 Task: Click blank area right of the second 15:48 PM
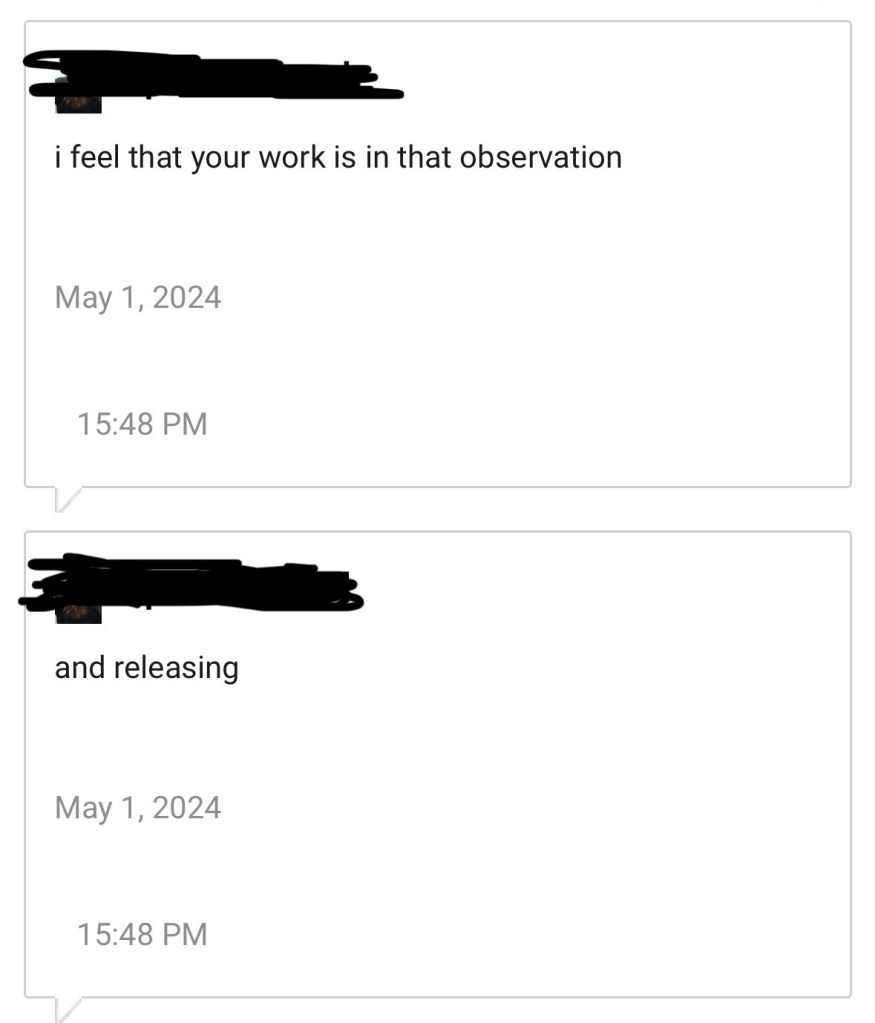tap(520, 934)
